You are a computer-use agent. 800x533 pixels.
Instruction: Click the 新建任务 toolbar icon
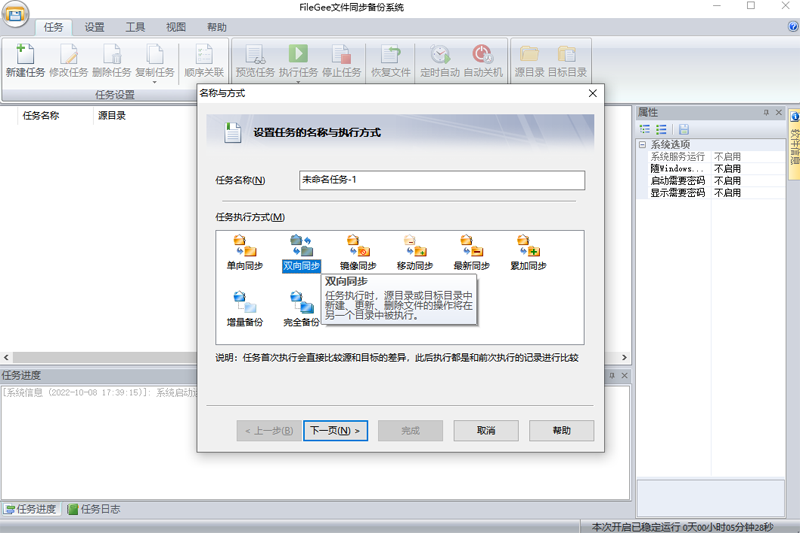25,60
